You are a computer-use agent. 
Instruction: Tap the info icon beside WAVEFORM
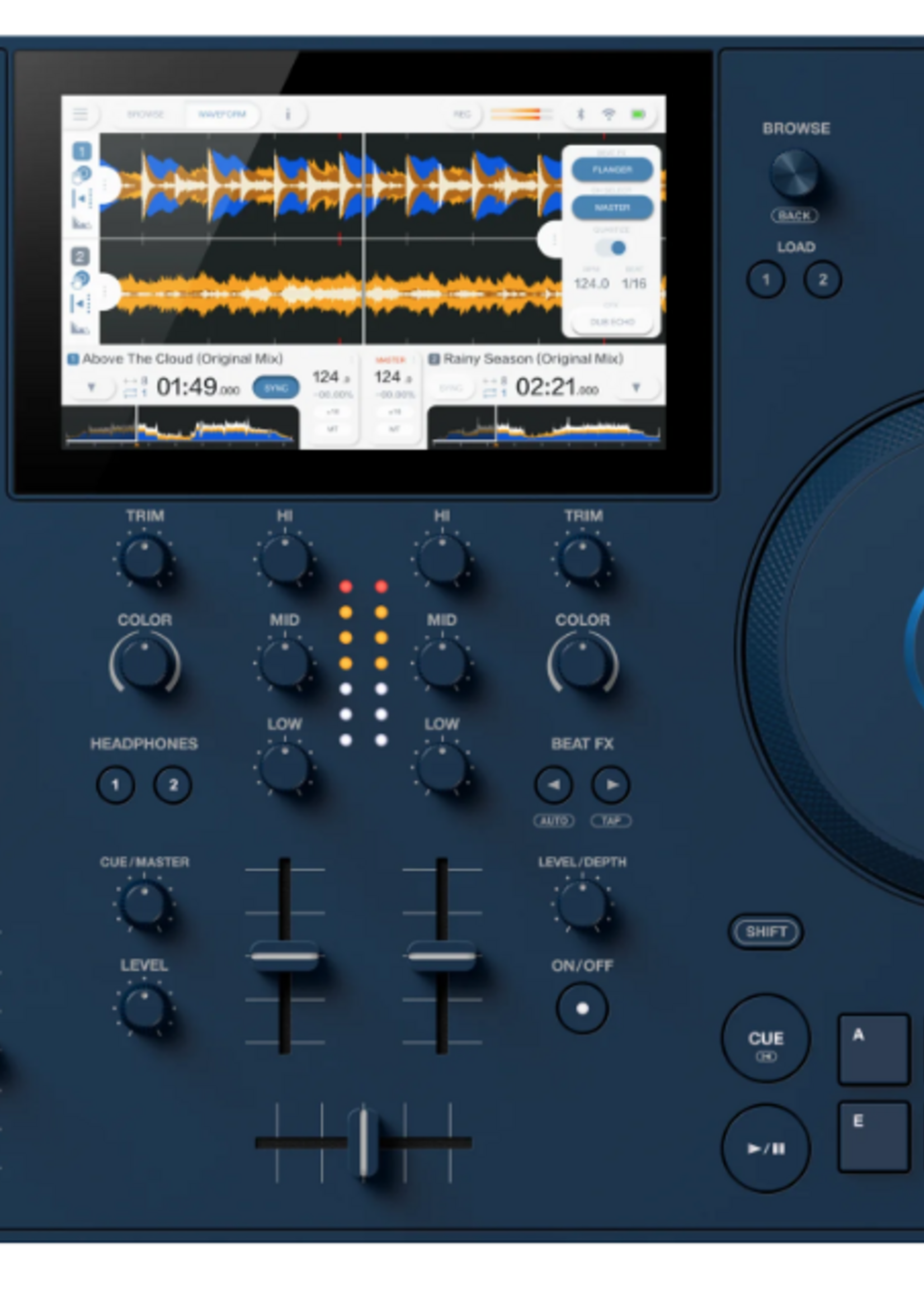coord(288,114)
